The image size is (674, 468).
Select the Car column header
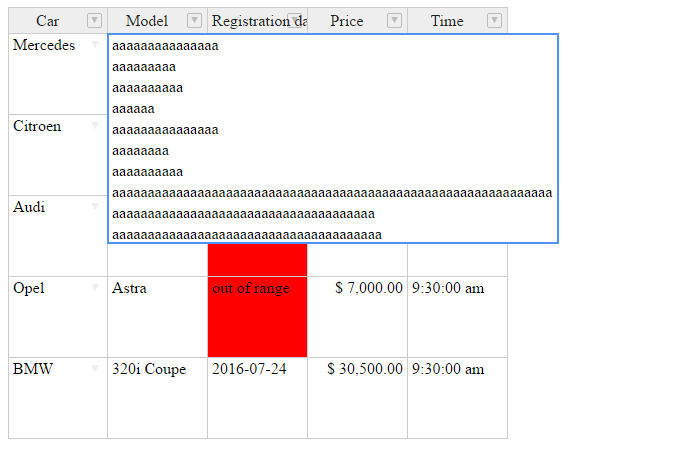click(x=58, y=21)
